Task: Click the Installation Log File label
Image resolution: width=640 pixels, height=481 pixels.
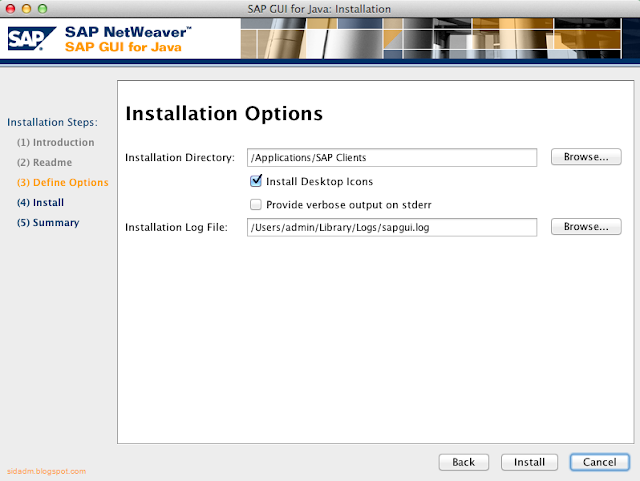Action: [x=176, y=227]
